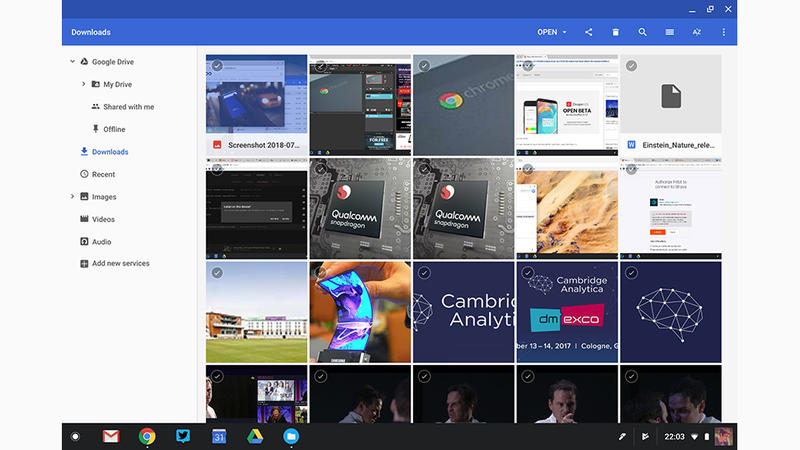Launch Gmail from the shelf
This screenshot has height=450, width=800.
(111, 436)
